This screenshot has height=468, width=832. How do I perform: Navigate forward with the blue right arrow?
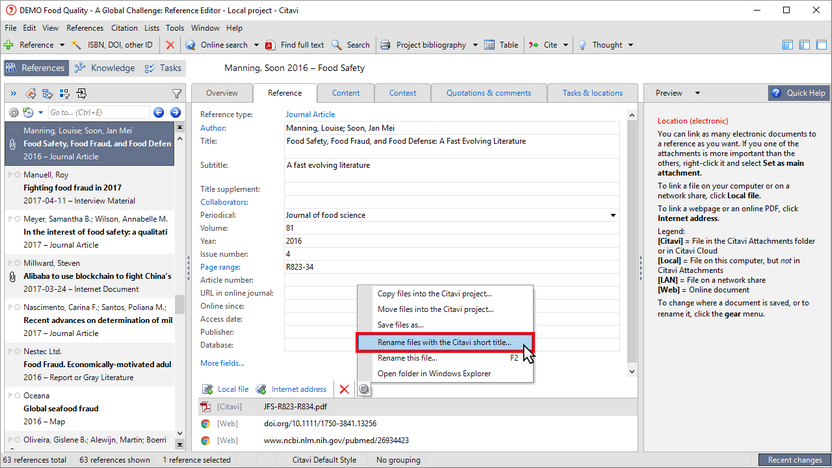176,112
